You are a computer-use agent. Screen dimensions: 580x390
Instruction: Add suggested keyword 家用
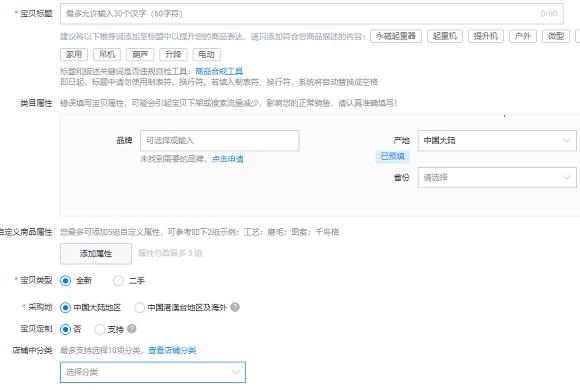point(74,54)
